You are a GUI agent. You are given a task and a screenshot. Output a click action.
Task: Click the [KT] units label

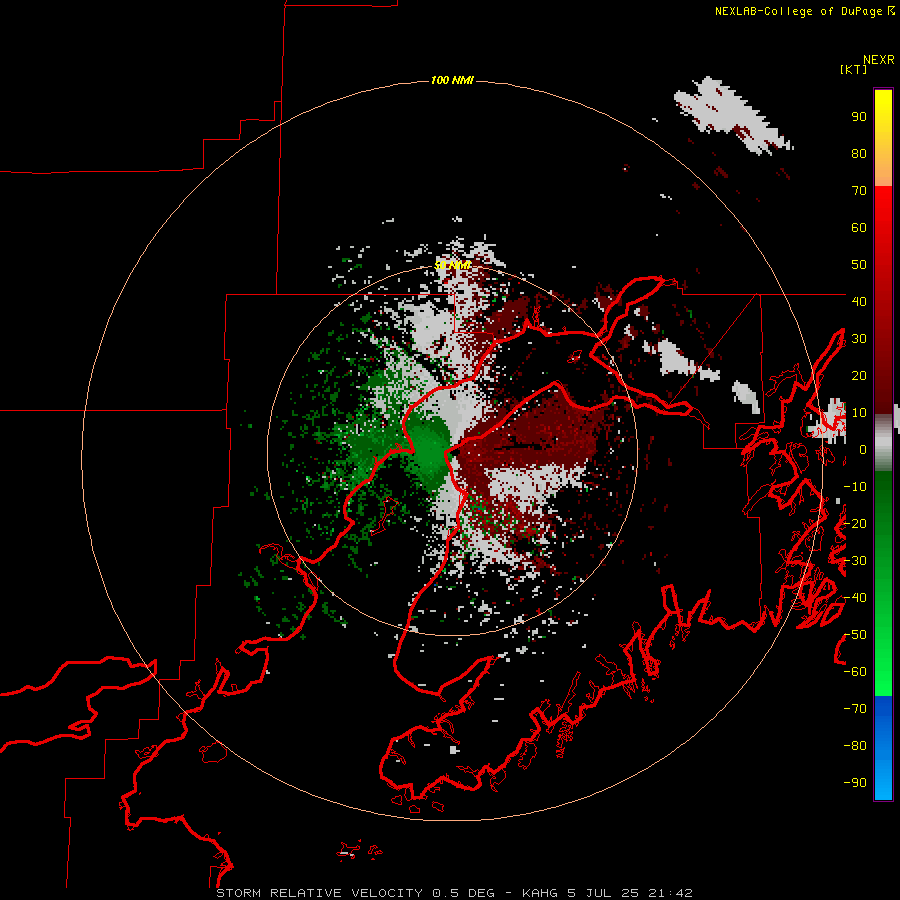[854, 69]
